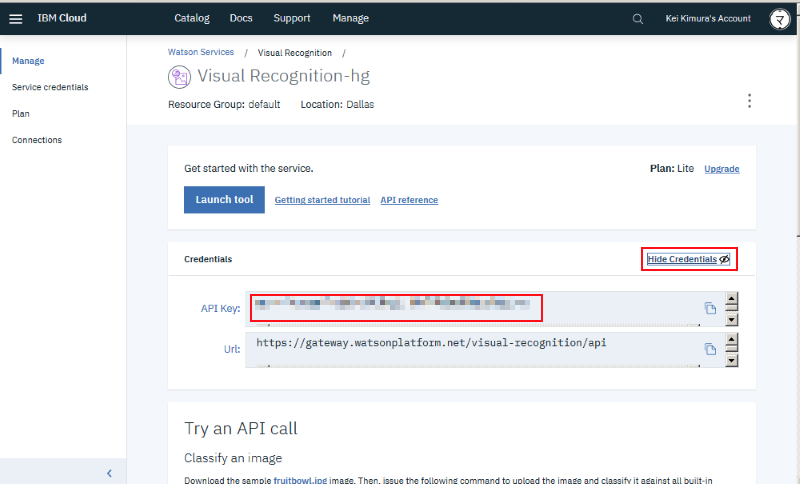Copy the API Key to clipboard
This screenshot has width=800, height=484.
pyautogui.click(x=710, y=308)
